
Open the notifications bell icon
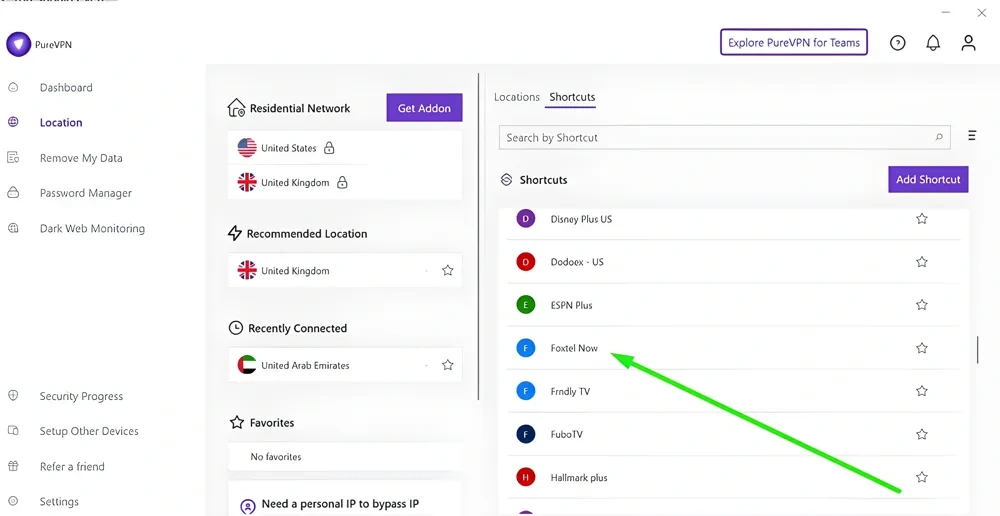click(x=933, y=43)
